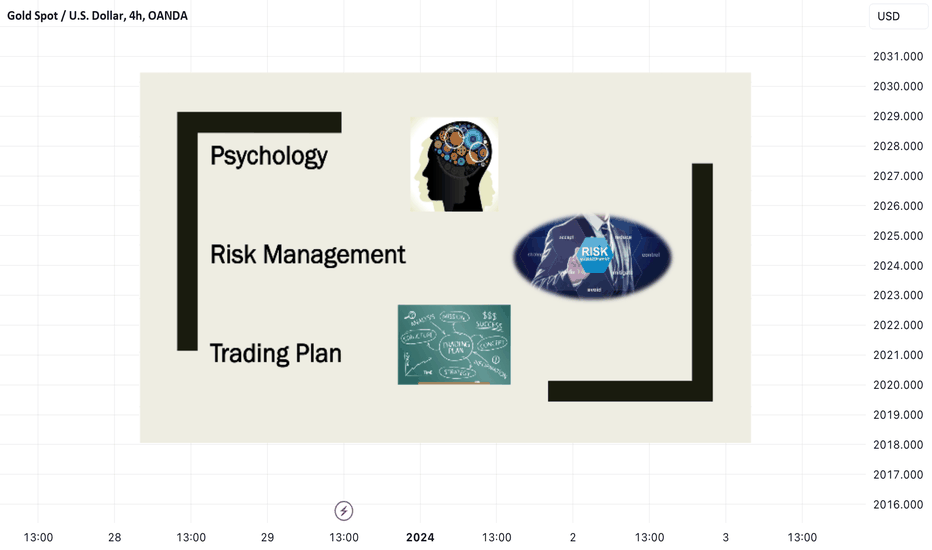The height and width of the screenshot is (550, 932).
Task: Click the 28 date label on time axis
Action: coord(115,538)
